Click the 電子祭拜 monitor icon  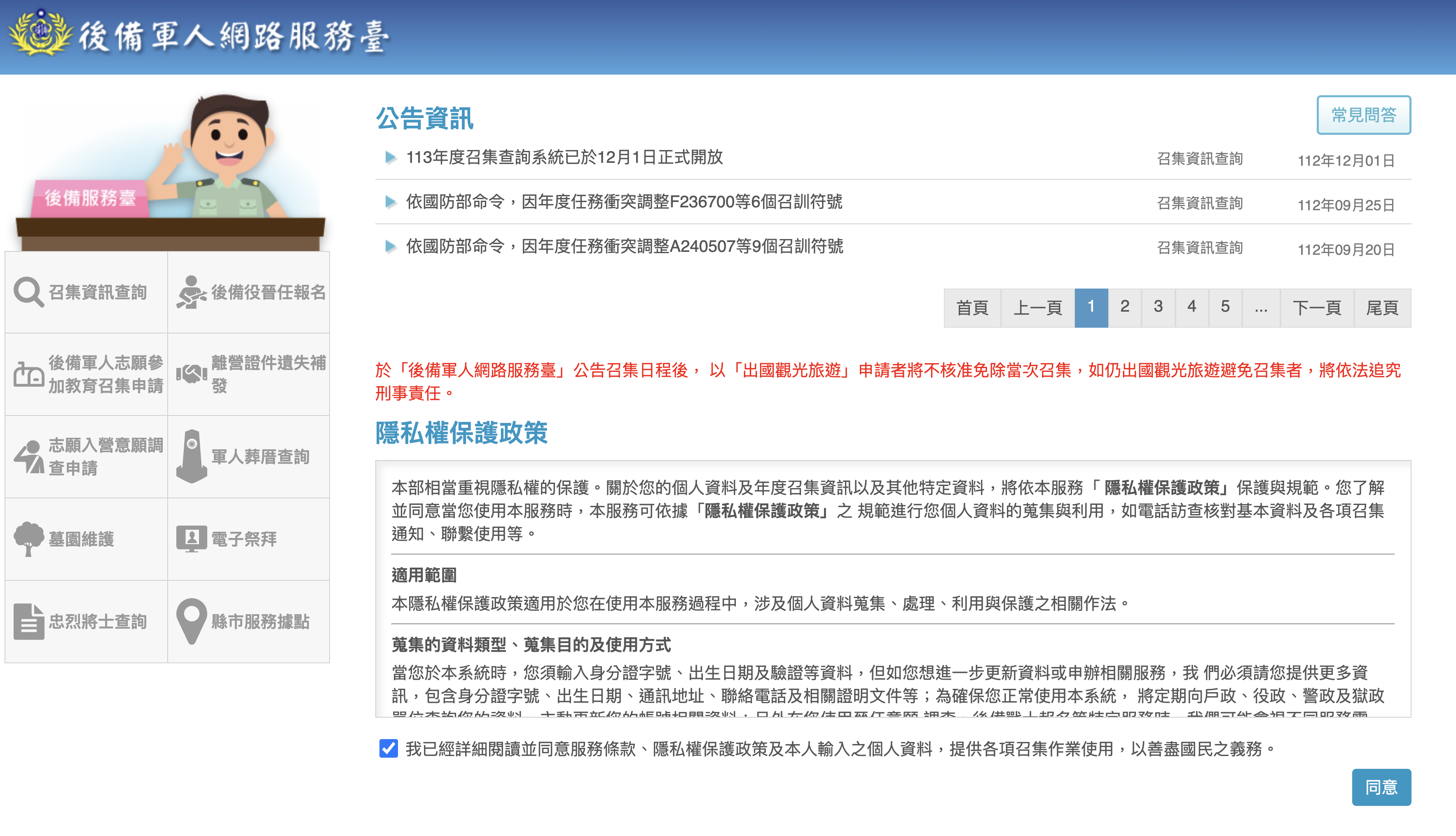click(191, 538)
